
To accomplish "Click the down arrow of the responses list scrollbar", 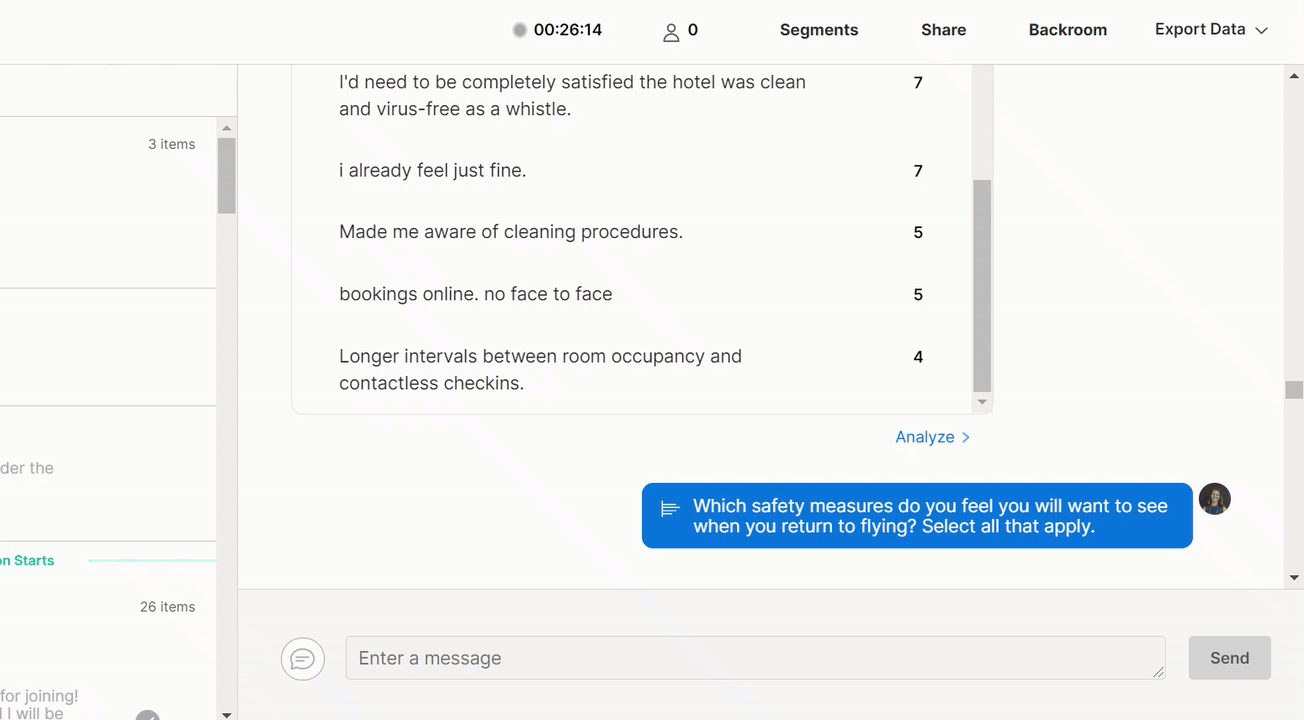I will click(x=982, y=402).
